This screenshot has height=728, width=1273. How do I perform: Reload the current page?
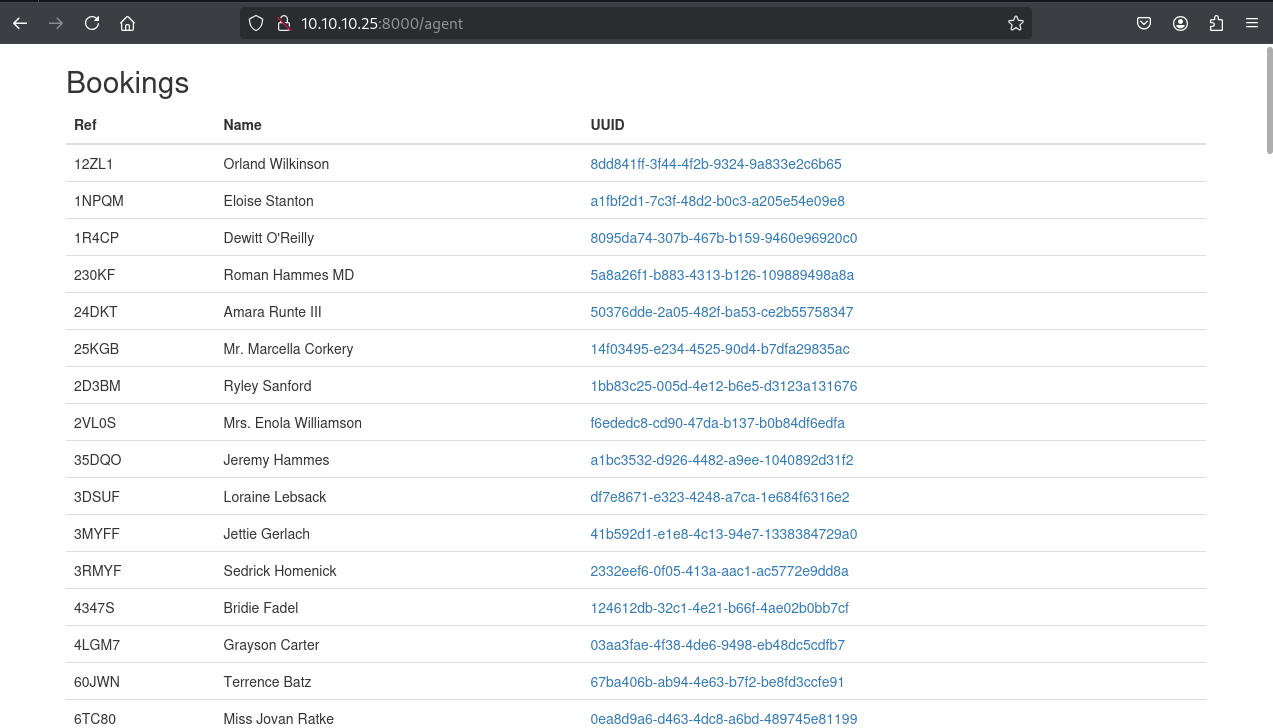(x=92, y=23)
